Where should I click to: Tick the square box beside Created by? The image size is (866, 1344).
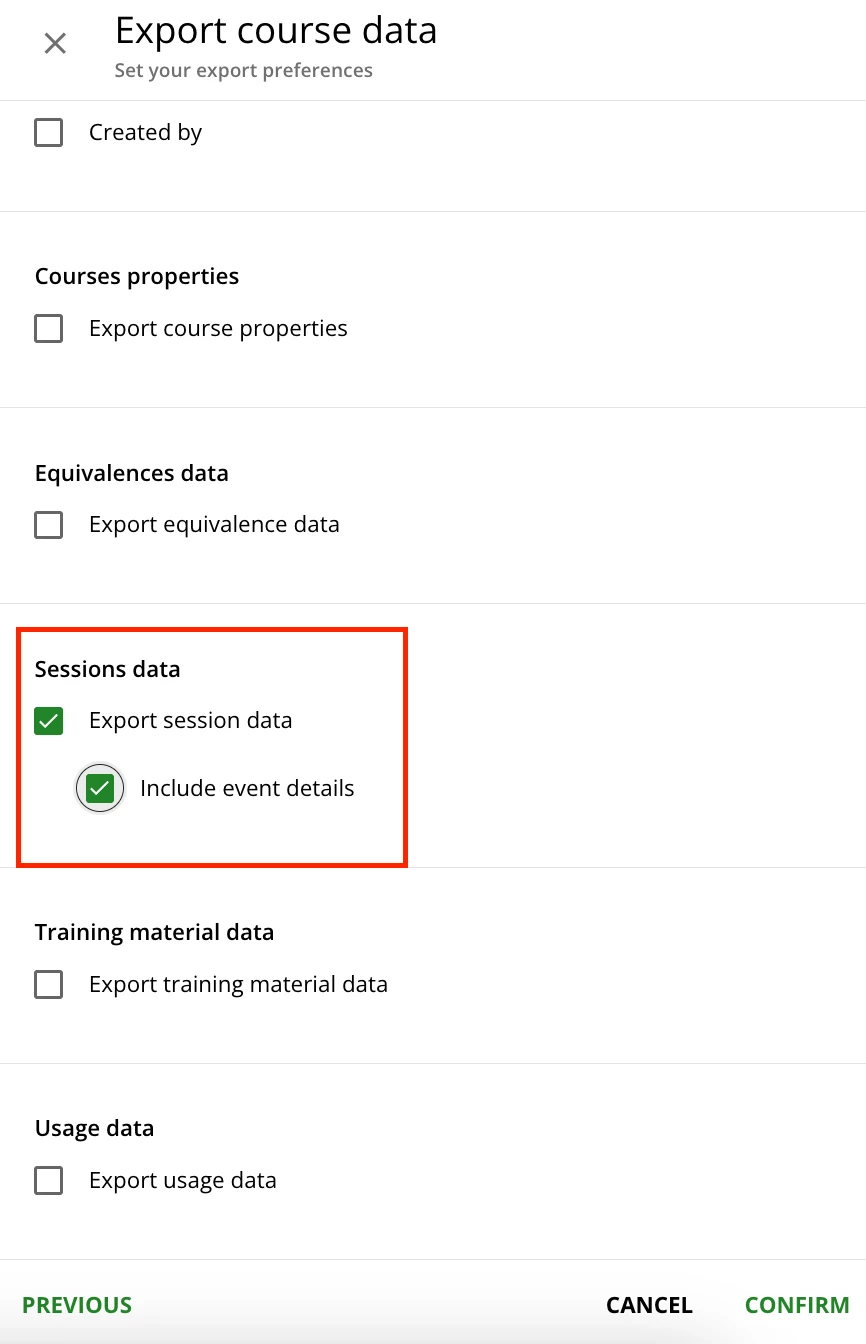coord(49,133)
